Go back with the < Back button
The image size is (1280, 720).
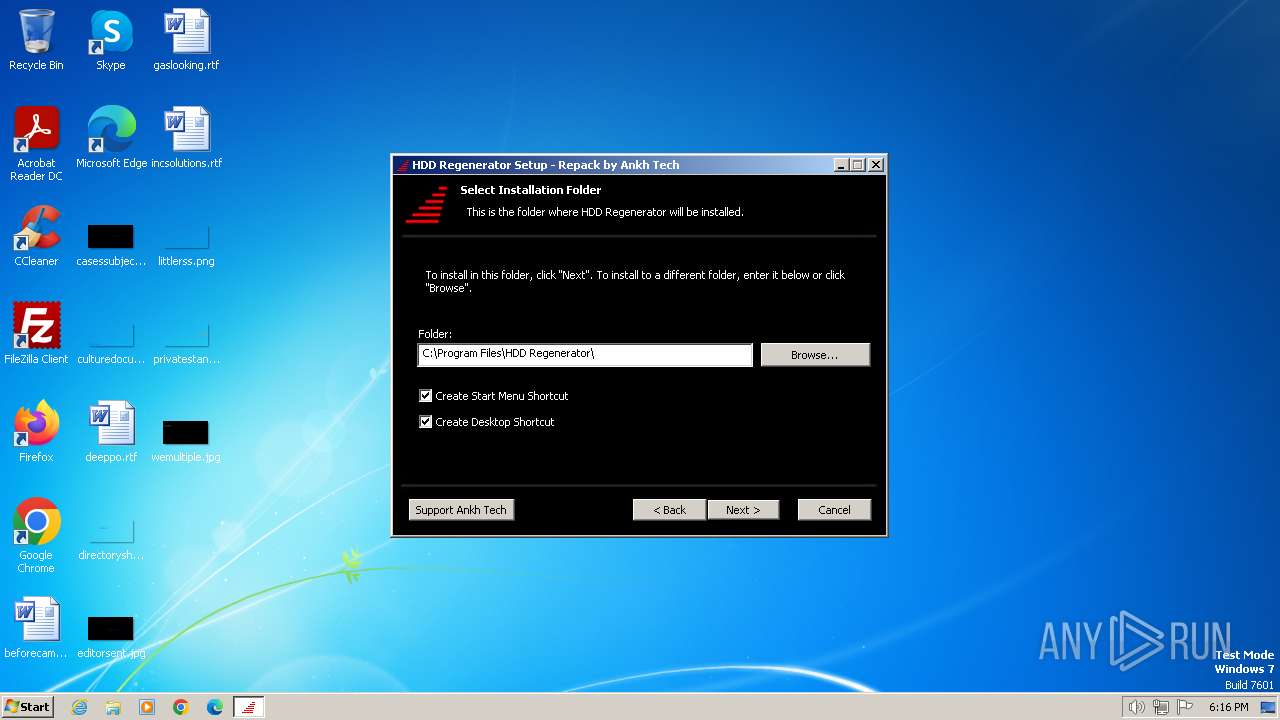click(x=669, y=510)
